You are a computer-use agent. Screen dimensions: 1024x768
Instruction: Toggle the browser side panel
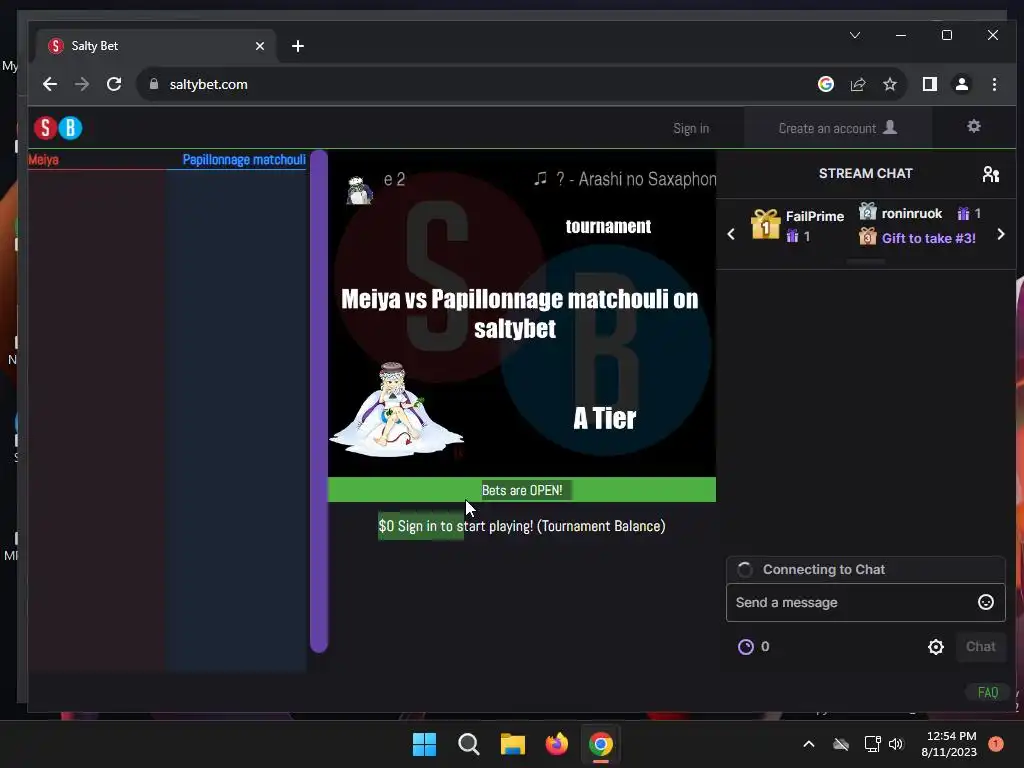coord(929,84)
